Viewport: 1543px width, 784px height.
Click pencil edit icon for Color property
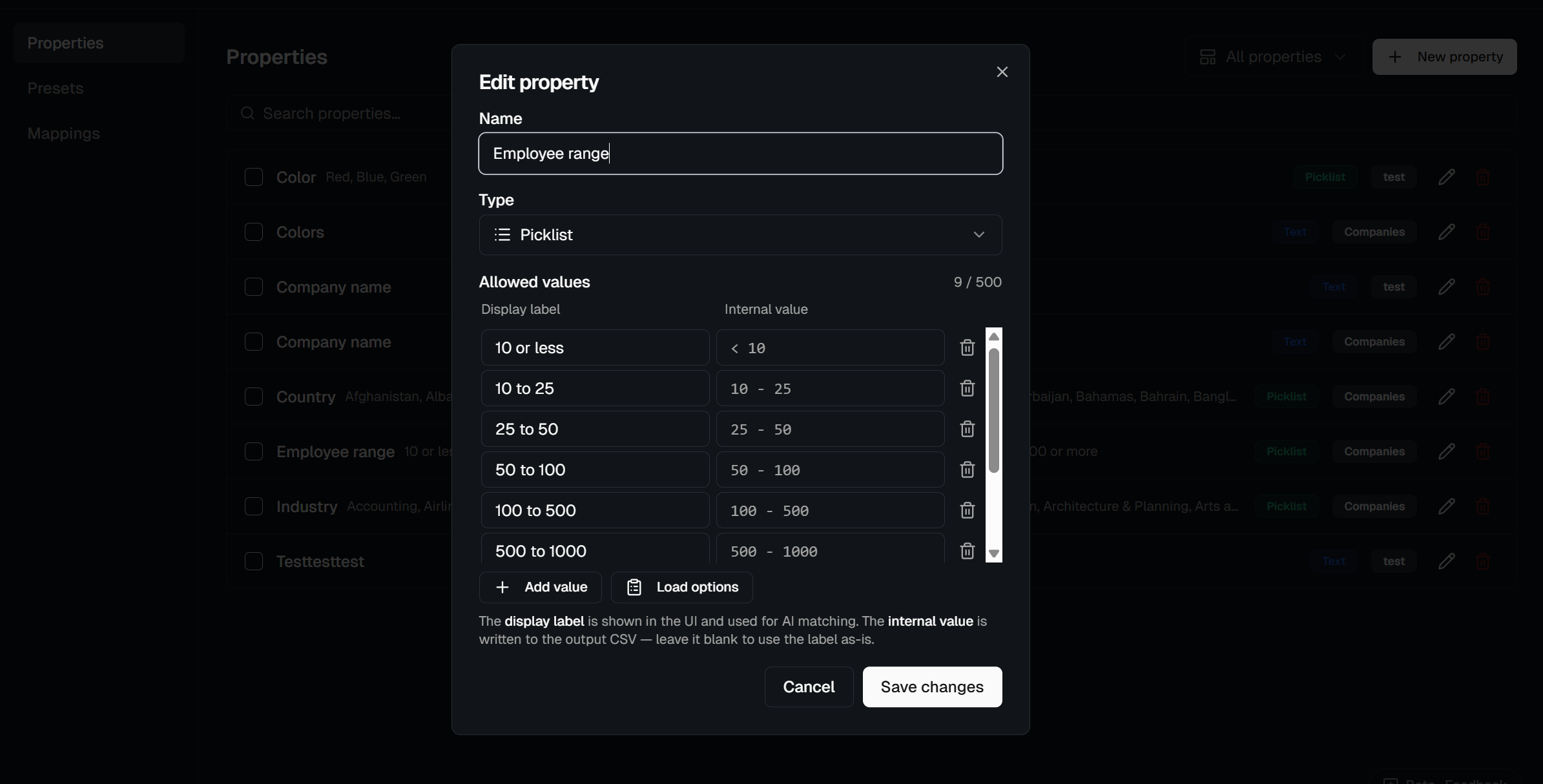(x=1446, y=177)
